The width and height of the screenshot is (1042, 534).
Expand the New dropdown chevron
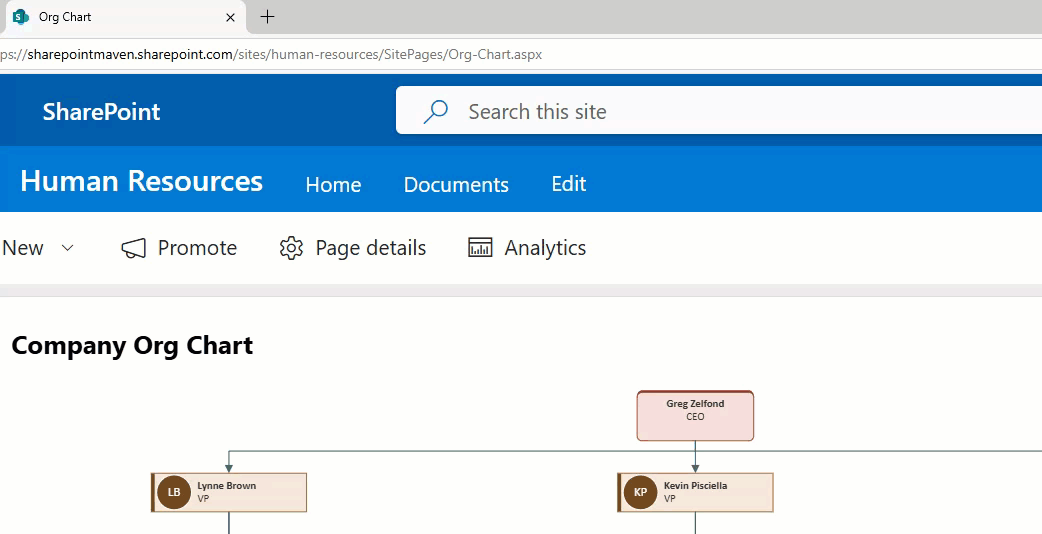(x=67, y=248)
